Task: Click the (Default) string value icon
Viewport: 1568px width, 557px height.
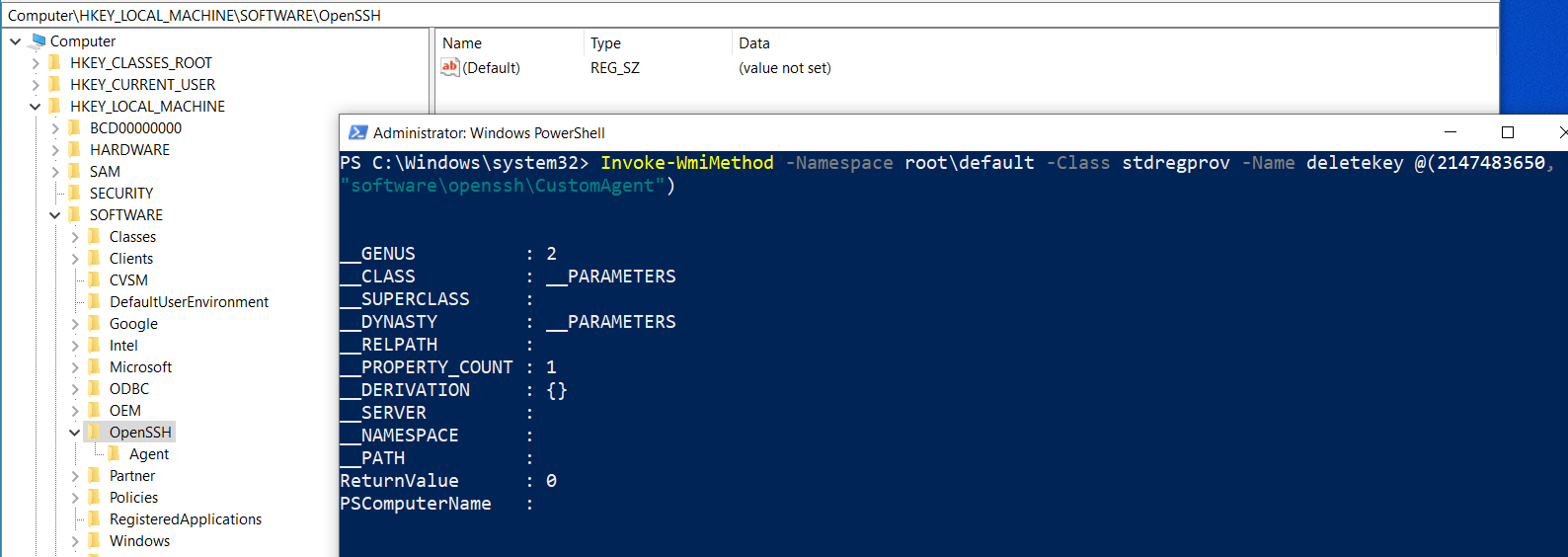Action: tap(450, 67)
